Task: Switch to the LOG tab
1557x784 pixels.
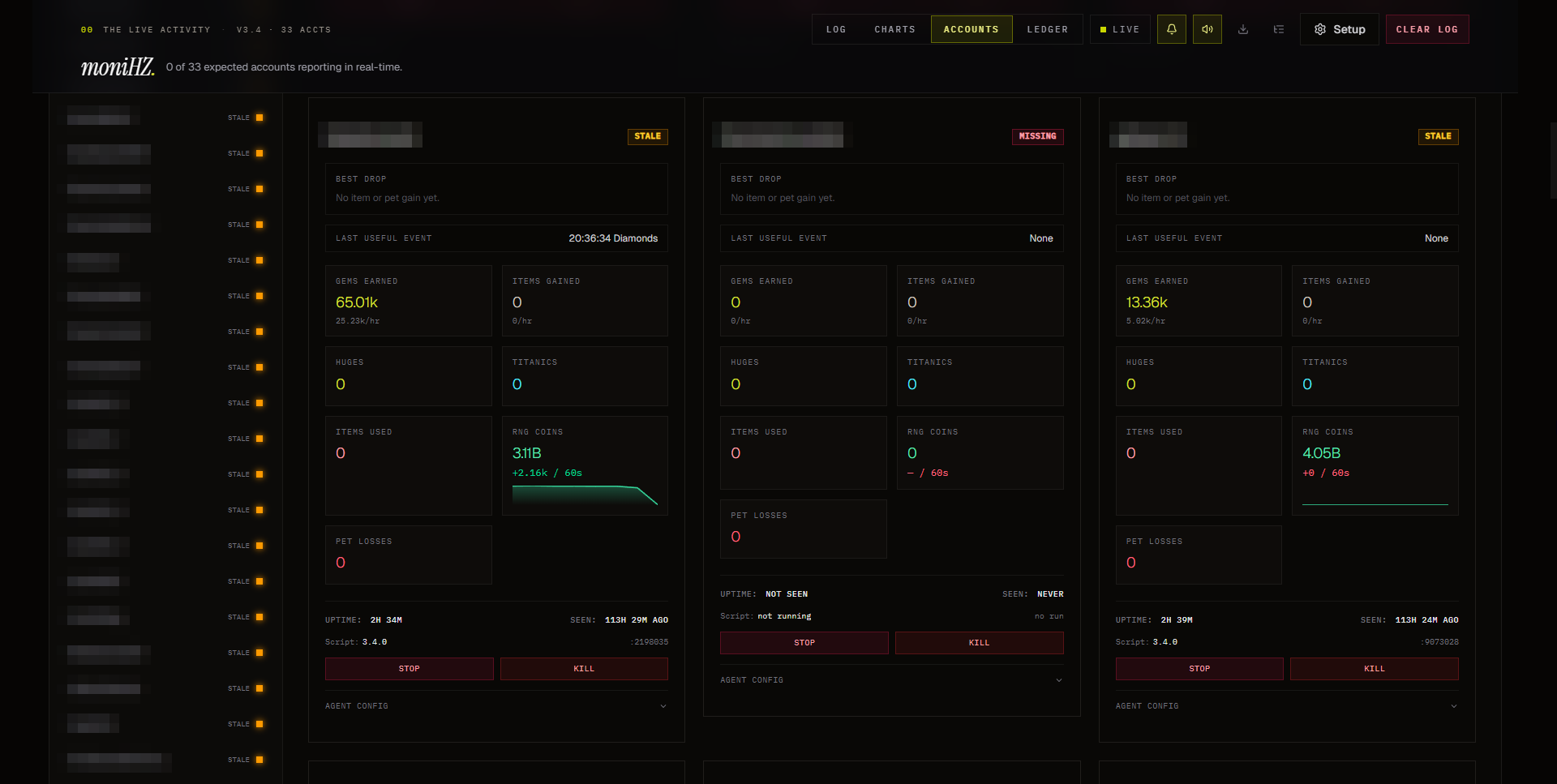Action: (x=836, y=29)
